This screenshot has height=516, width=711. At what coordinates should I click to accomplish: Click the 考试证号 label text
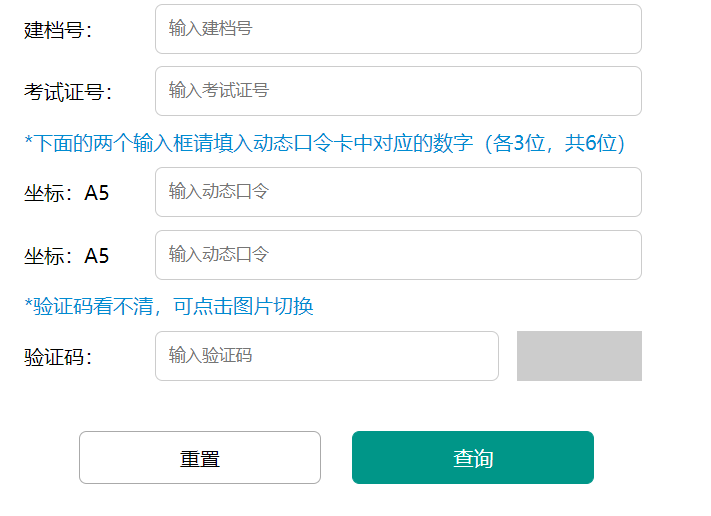[66, 92]
